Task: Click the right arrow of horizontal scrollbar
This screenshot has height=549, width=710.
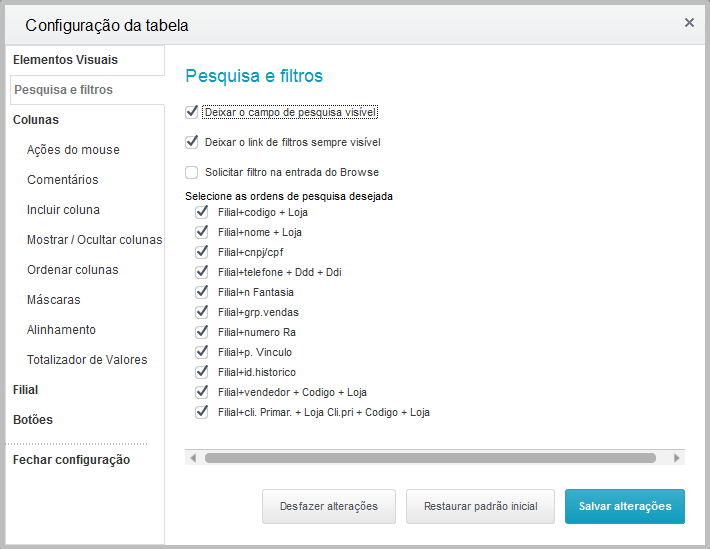Action: (x=676, y=458)
